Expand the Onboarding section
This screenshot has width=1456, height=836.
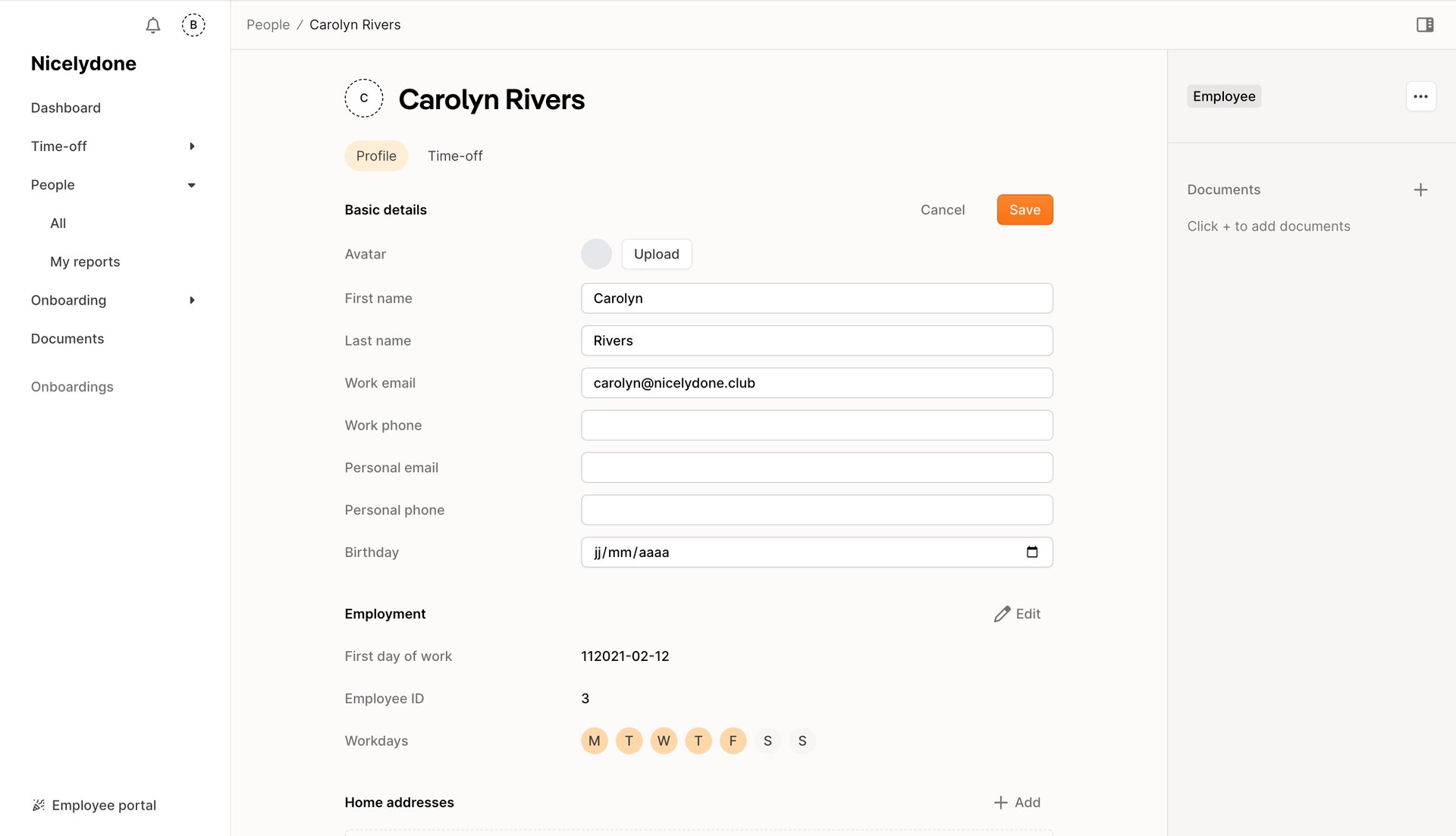pos(191,300)
